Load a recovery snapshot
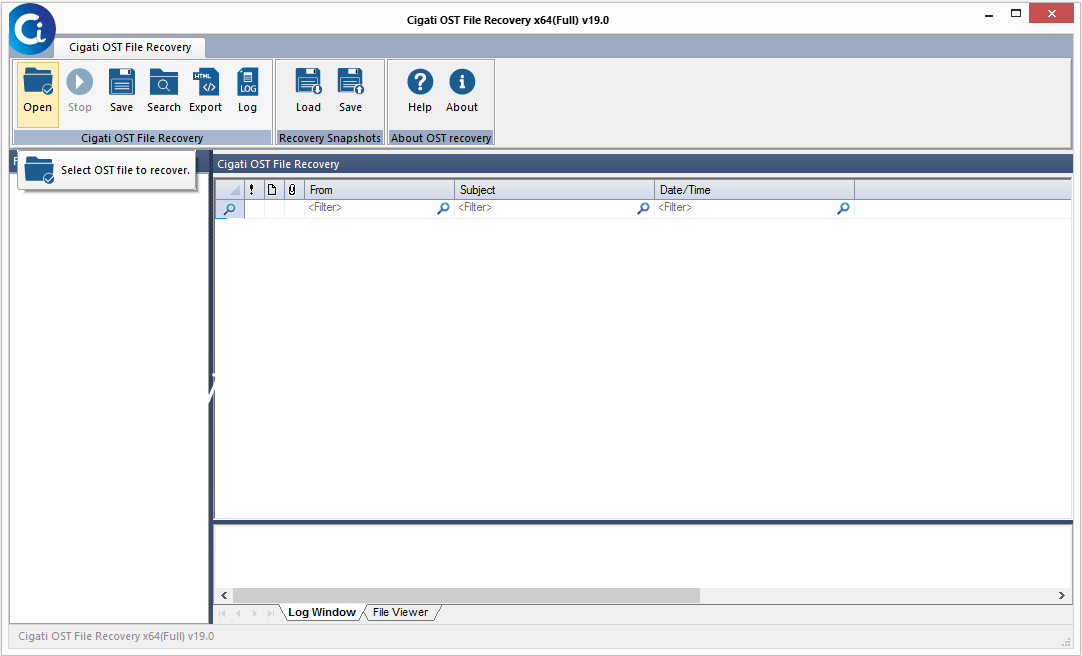Screen dimensions: 1082x656 click(308, 91)
